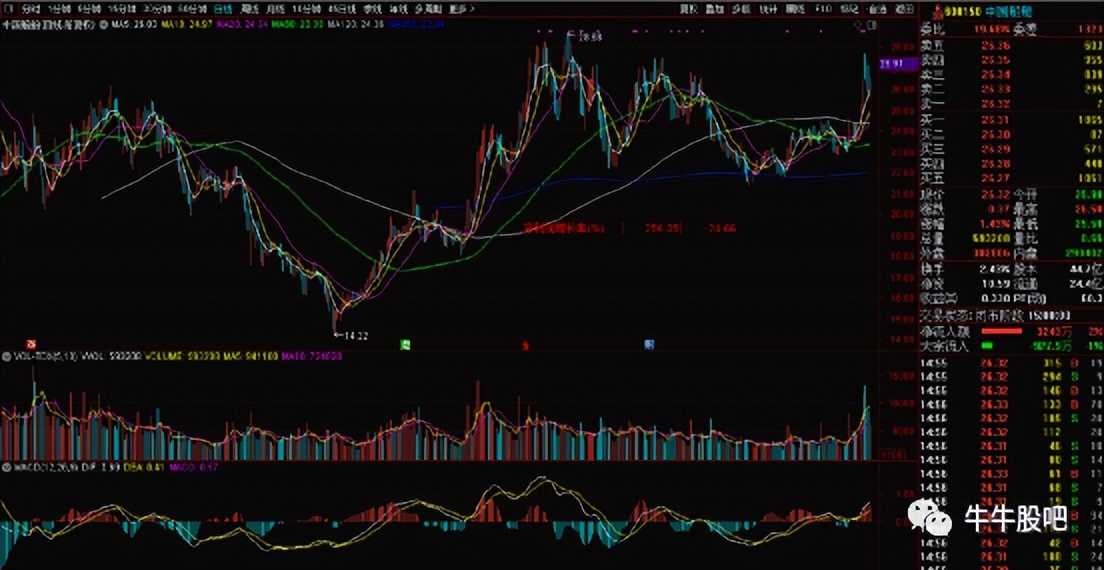This screenshot has height=570, width=1104.
Task: Click the magenta MA20 indicator label
Action: 242,25
